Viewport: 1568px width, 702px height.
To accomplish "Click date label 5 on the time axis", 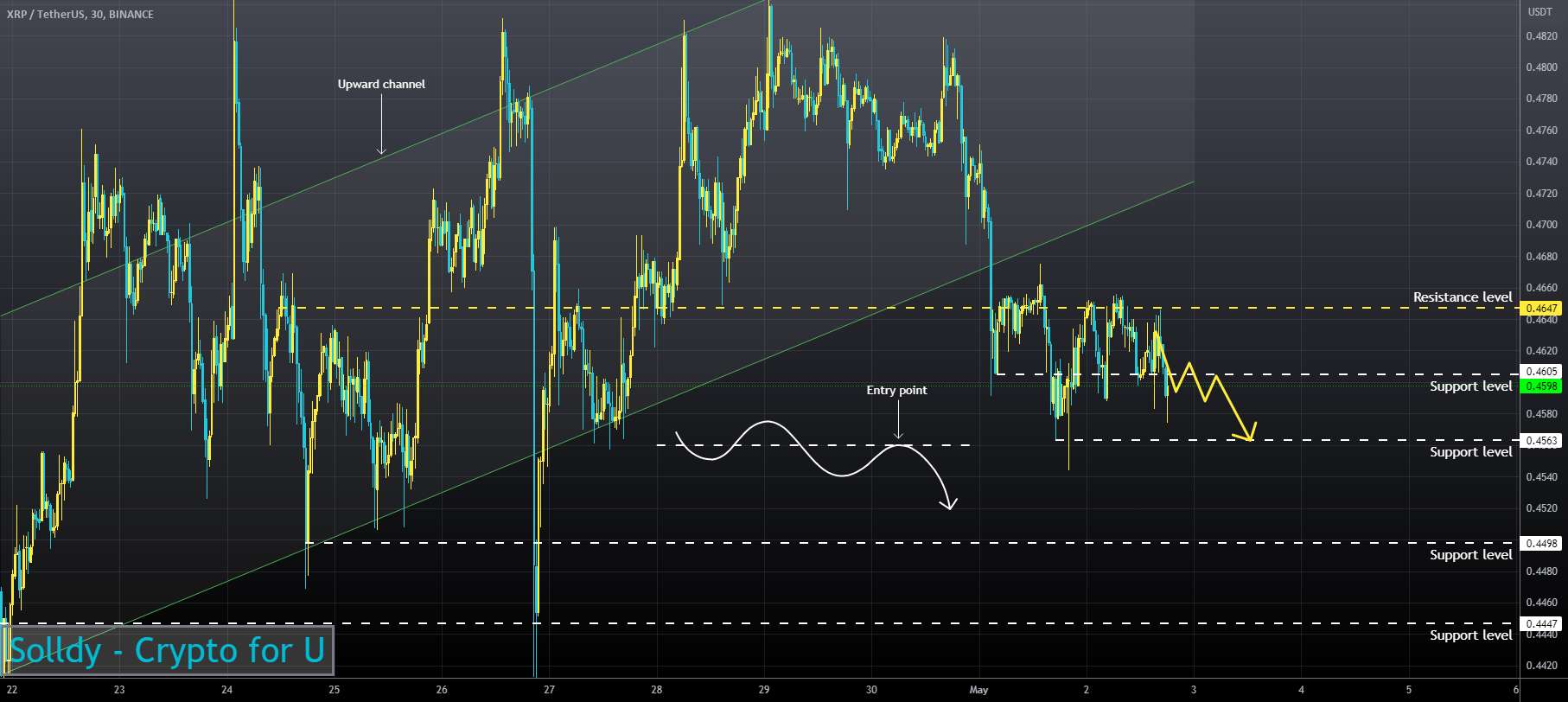I will pyautogui.click(x=1409, y=690).
